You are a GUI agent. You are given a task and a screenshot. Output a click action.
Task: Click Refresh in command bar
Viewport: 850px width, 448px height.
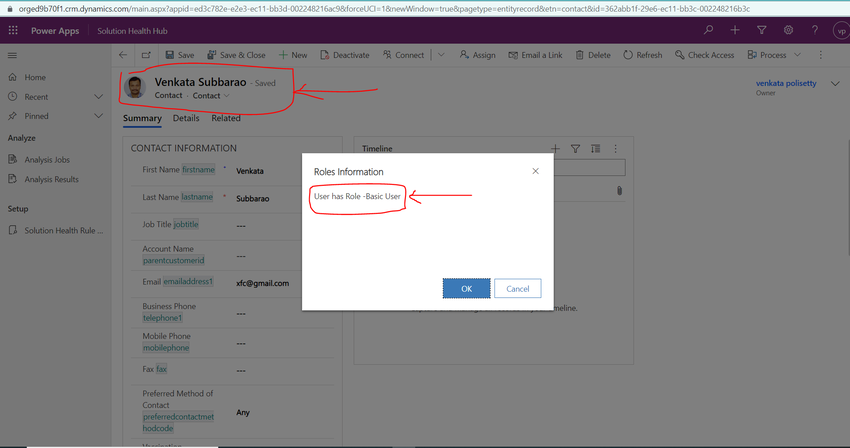pos(642,55)
